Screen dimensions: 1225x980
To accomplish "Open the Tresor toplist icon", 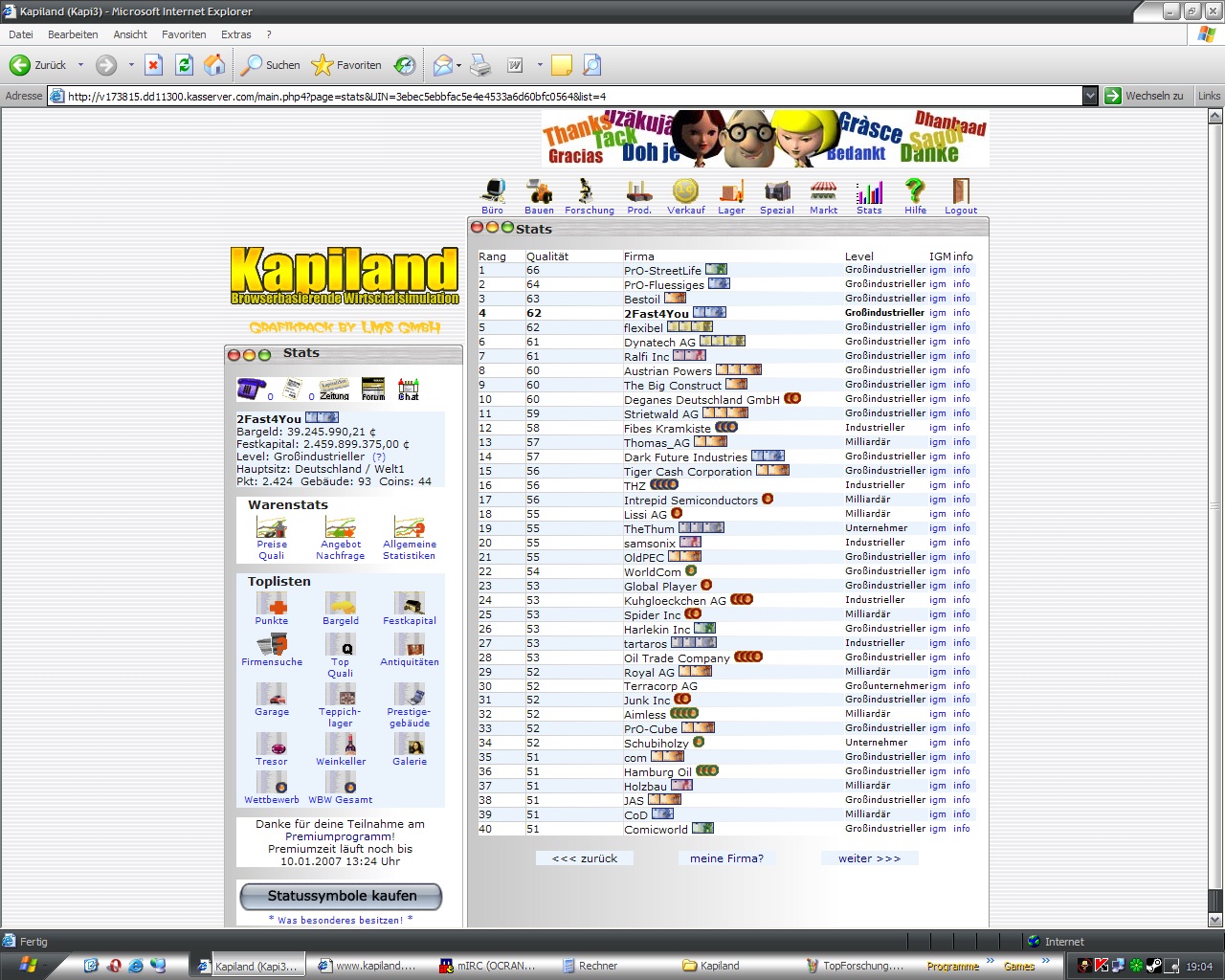I will coord(272,745).
